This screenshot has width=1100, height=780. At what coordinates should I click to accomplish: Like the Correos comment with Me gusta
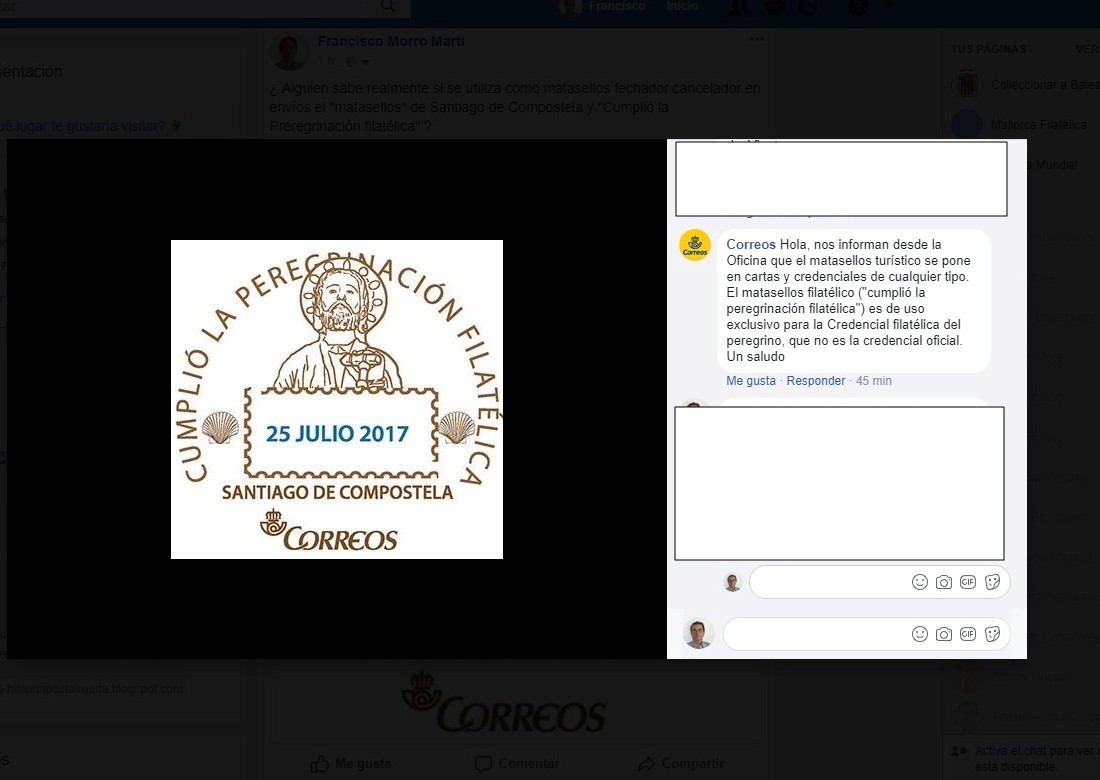click(751, 381)
